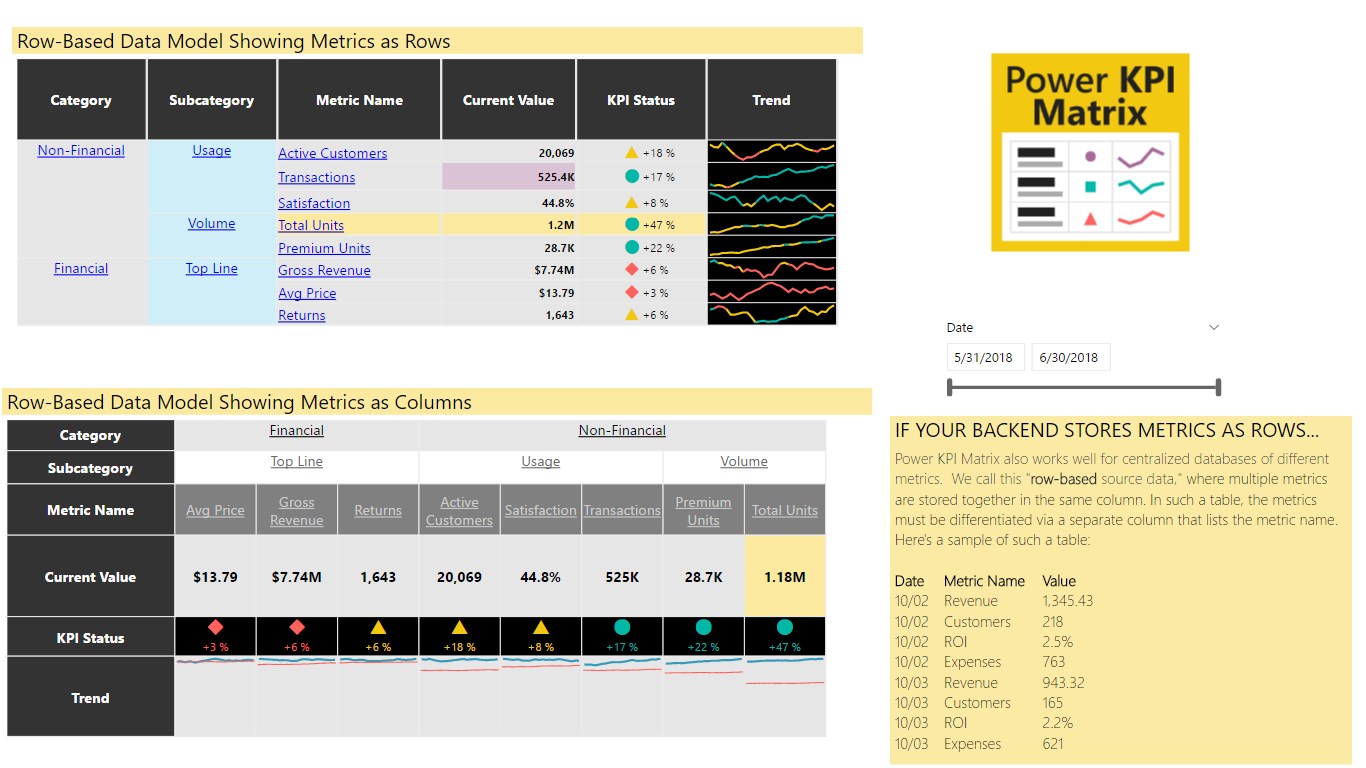The image size is (1366, 768).
Task: Click the red diamond above +3 % in columns matrix
Action: [x=216, y=627]
